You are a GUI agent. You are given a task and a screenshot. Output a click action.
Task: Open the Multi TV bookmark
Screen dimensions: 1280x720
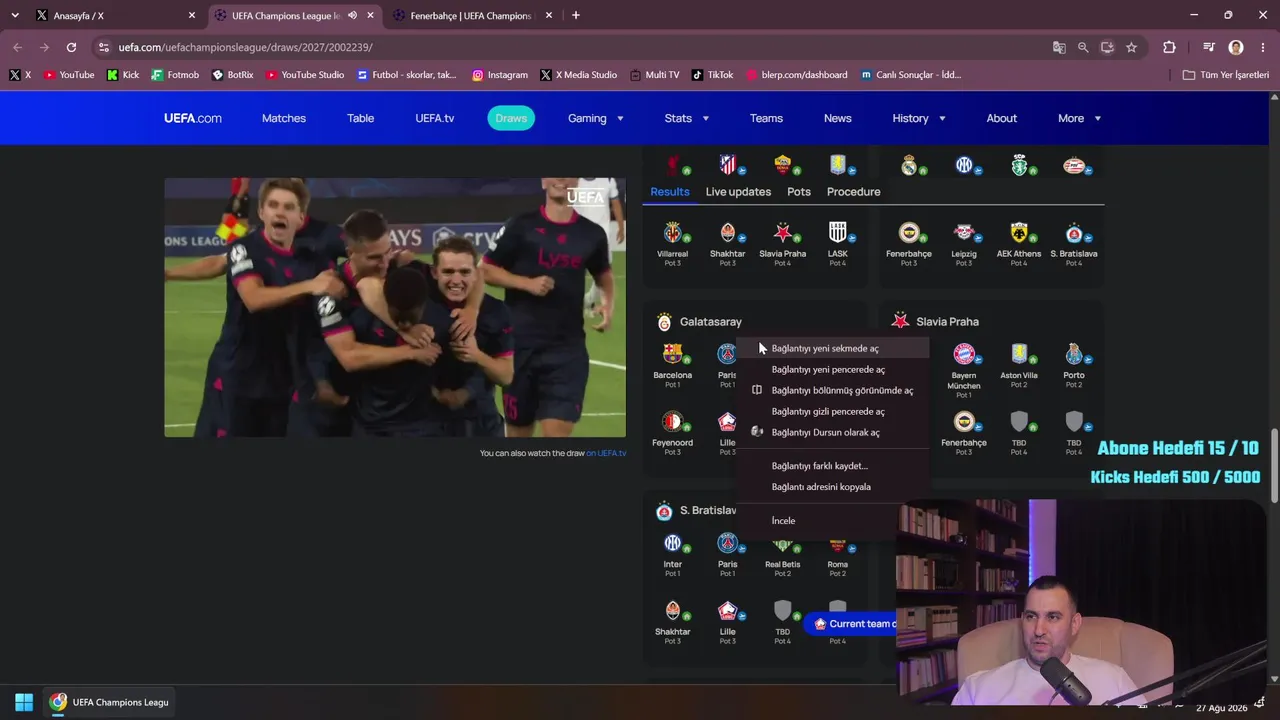(654, 75)
